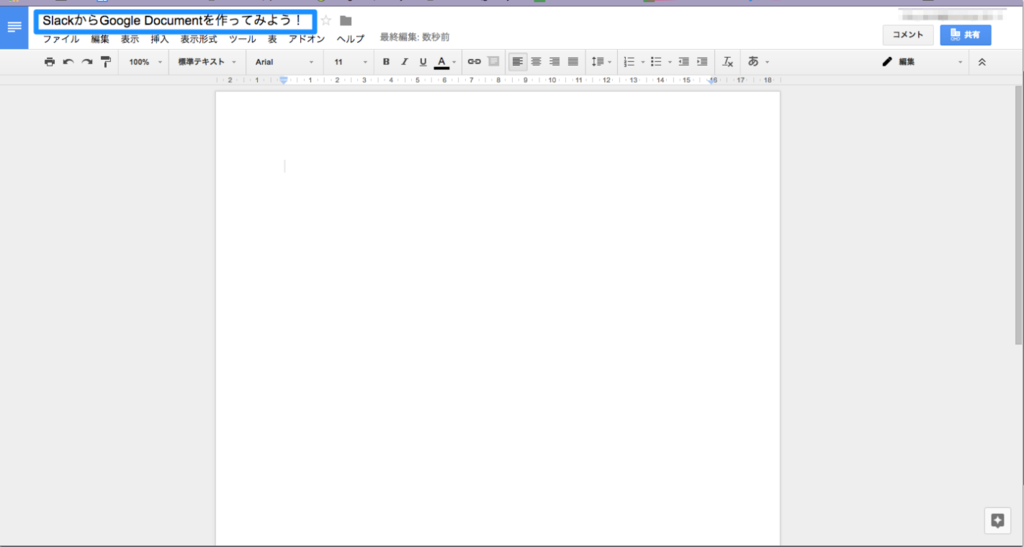Open the あ input tools menu
Viewport: 1024px width, 547px height.
pos(758,62)
